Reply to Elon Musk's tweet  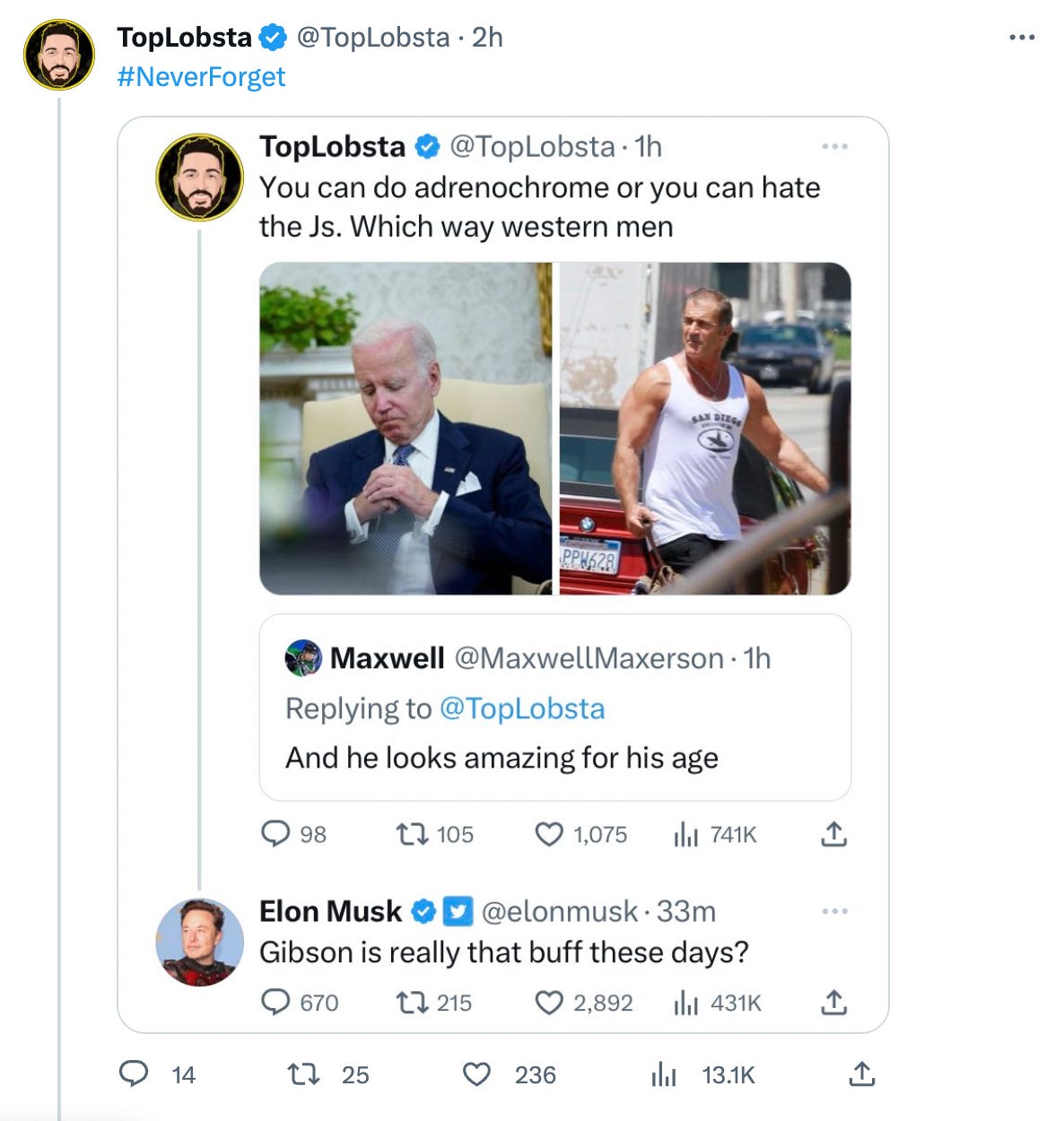275,1002
